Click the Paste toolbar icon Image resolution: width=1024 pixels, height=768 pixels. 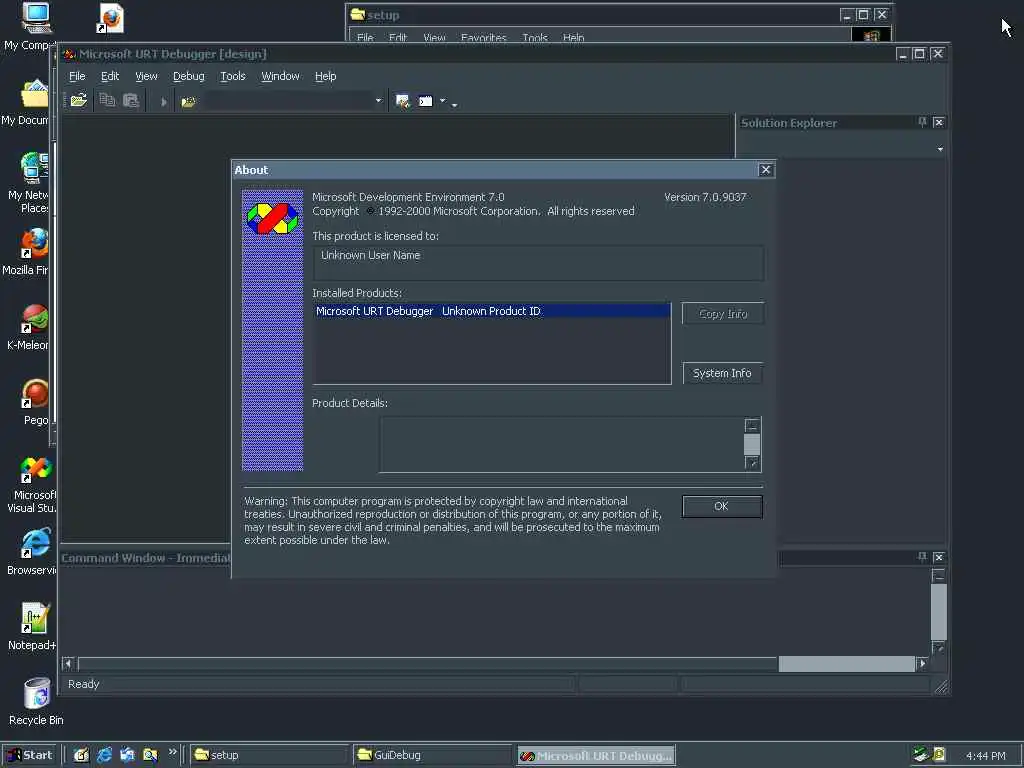tap(131, 101)
